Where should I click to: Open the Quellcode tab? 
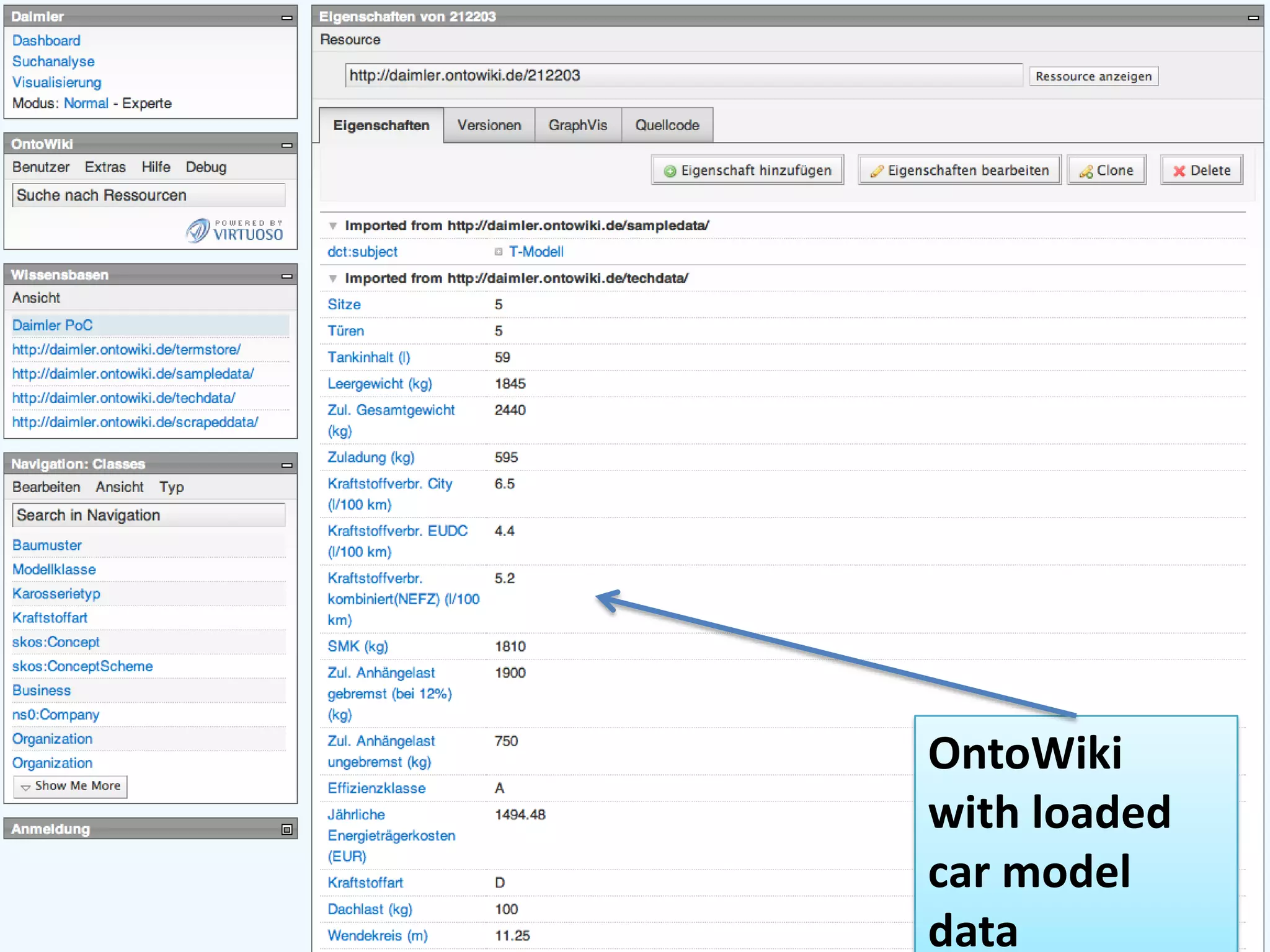pyautogui.click(x=667, y=126)
